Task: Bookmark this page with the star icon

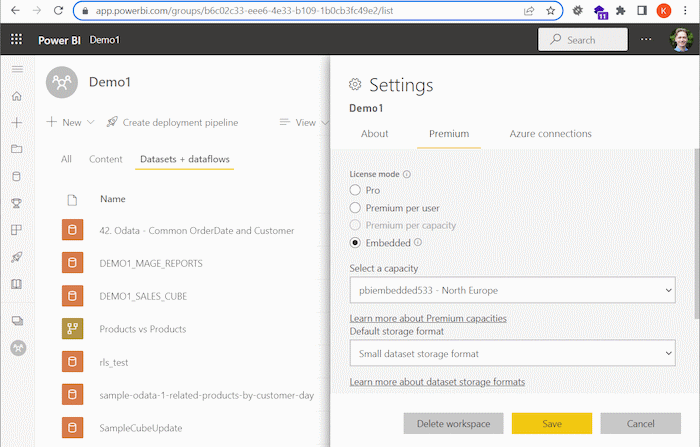Action: 550,11
